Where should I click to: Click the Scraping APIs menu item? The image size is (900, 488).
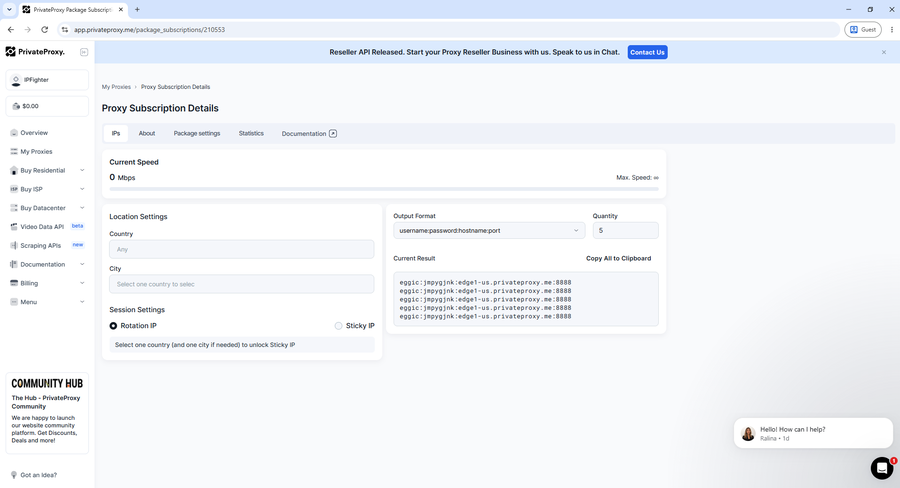pos(47,246)
